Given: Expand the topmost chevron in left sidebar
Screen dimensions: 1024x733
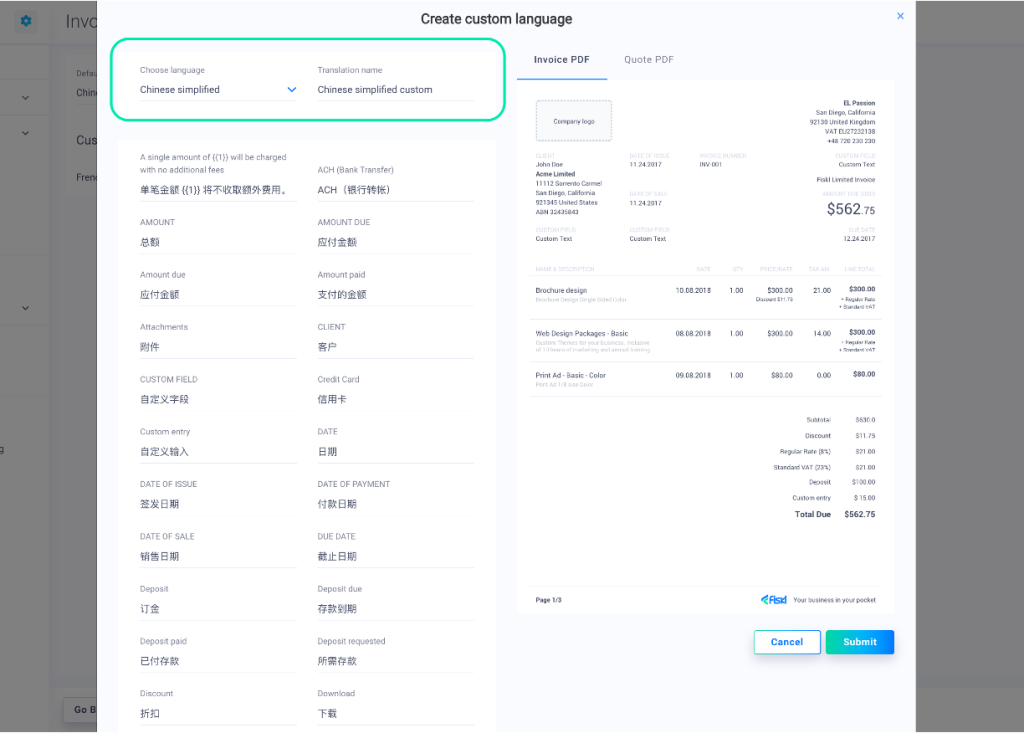Looking at the screenshot, I should click(x=26, y=98).
